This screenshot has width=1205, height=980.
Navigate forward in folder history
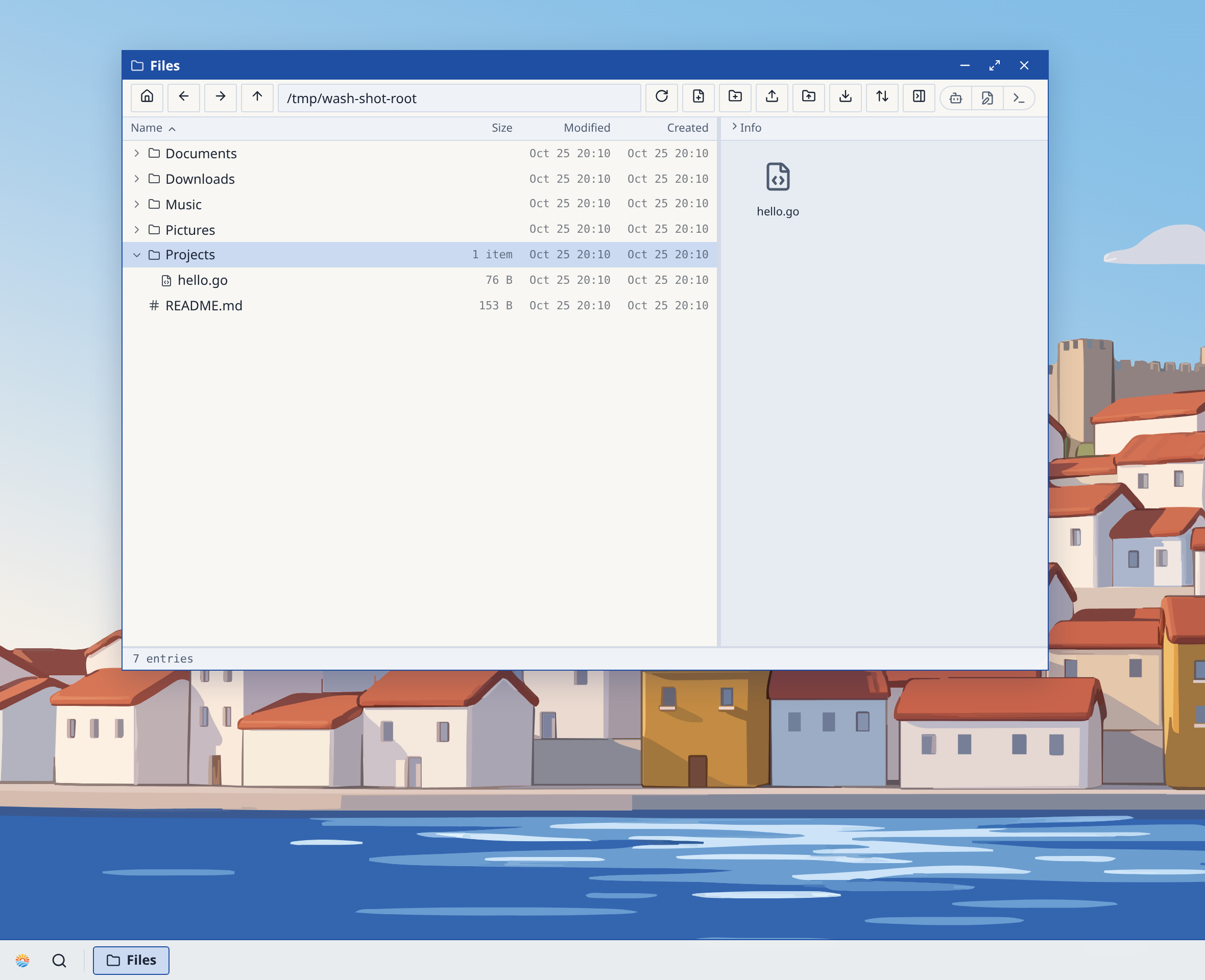point(220,97)
